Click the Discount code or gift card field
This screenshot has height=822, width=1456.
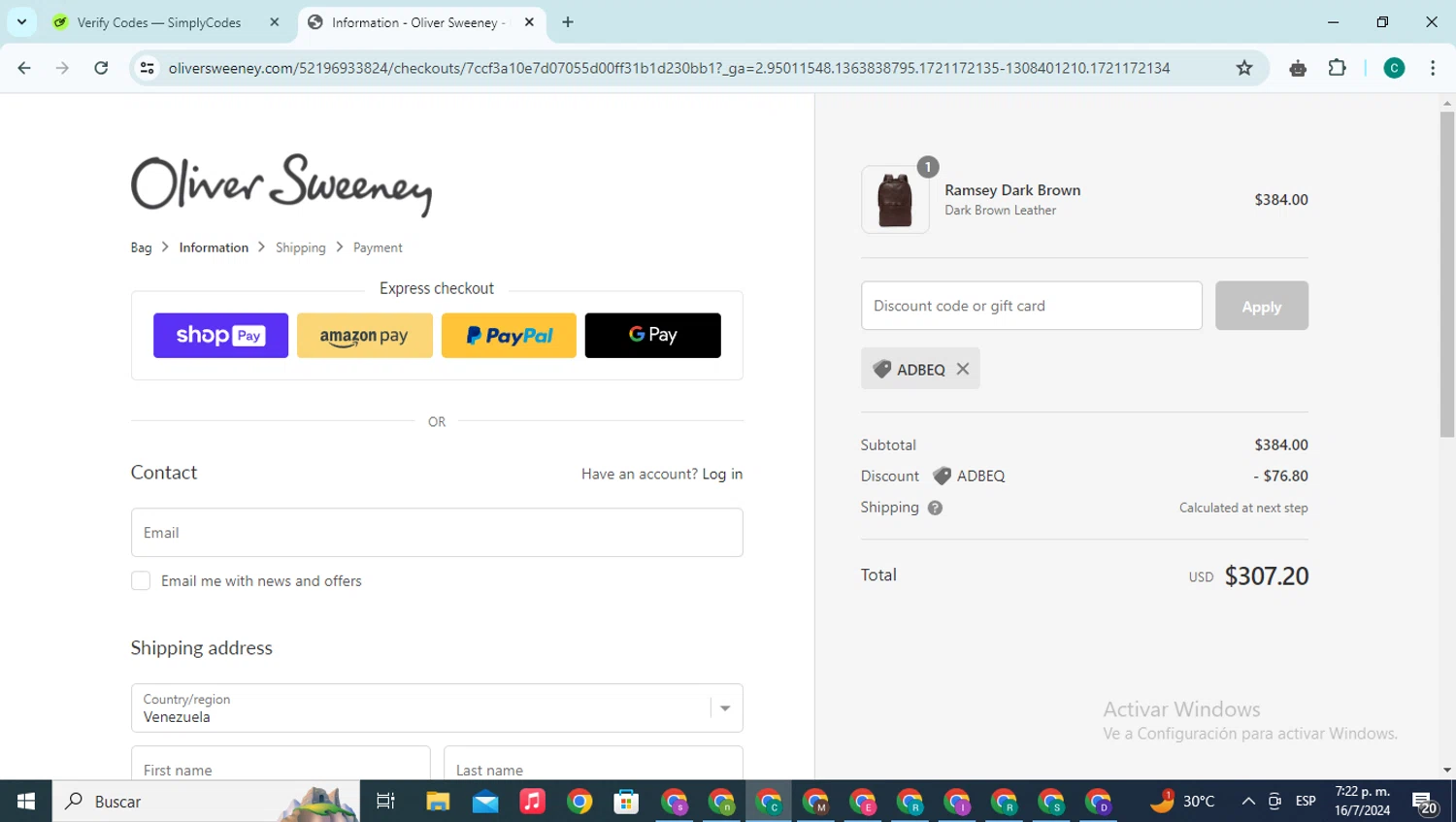(x=1032, y=306)
